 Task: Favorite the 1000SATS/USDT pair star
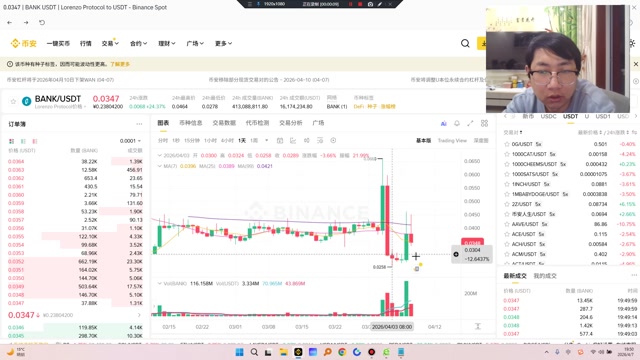click(507, 174)
